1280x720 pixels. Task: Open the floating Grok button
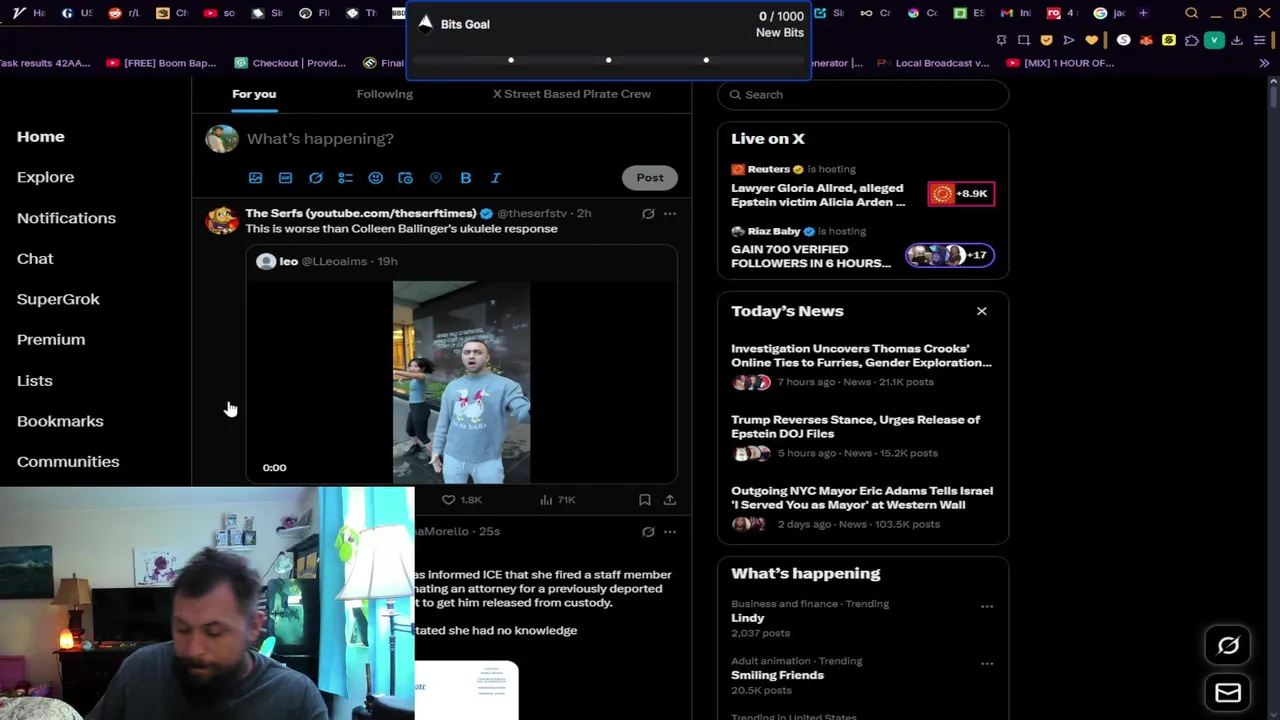pyautogui.click(x=1228, y=646)
